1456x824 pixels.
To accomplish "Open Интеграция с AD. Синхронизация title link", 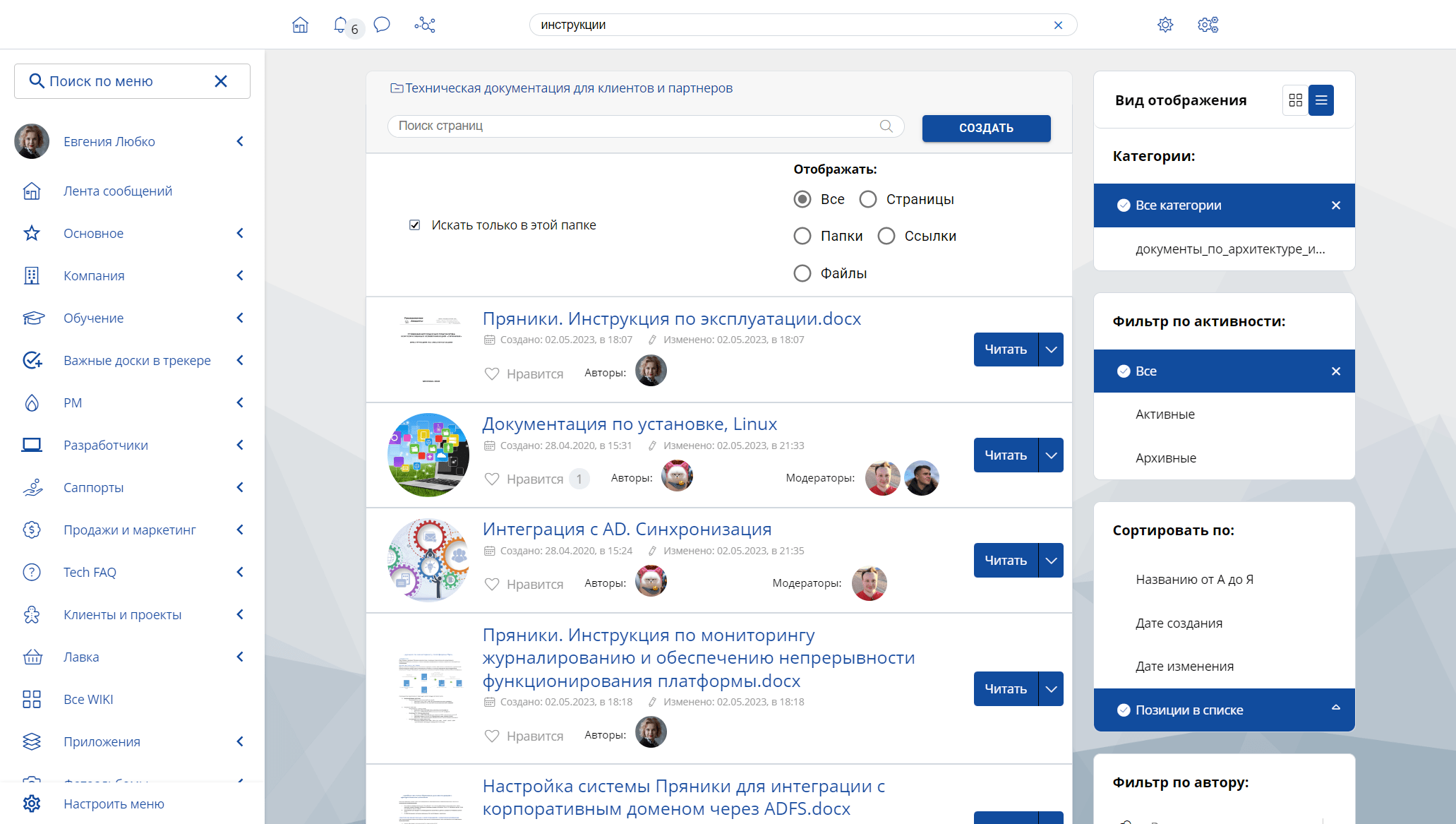I will pyautogui.click(x=627, y=529).
